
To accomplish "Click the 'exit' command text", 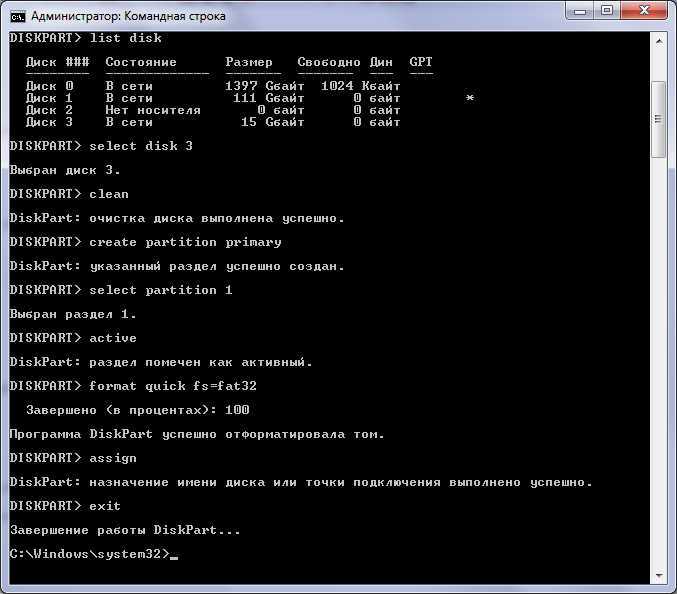I will click(105, 506).
